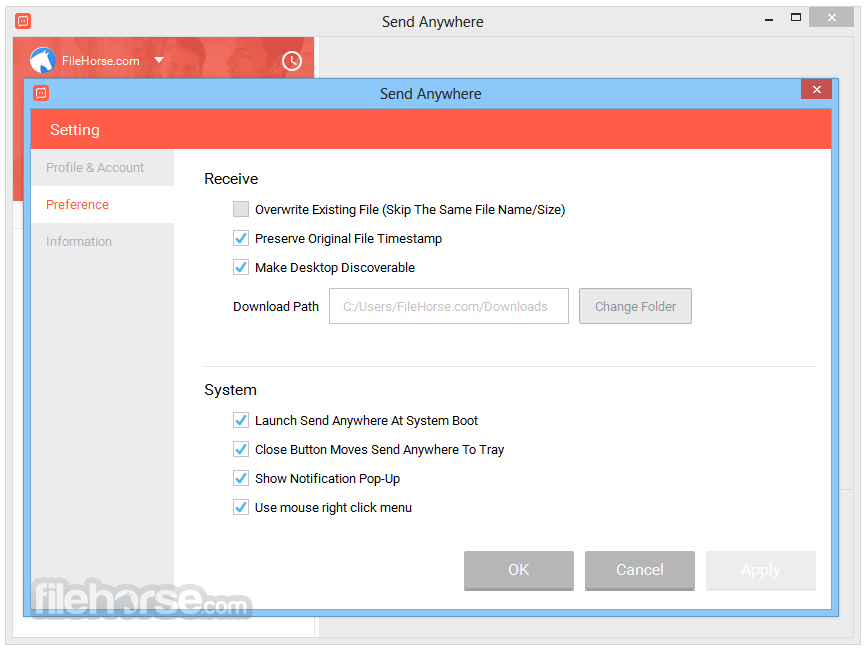Uncheck Show Notification Pop-Up
This screenshot has height=650, width=867.
pos(241,478)
